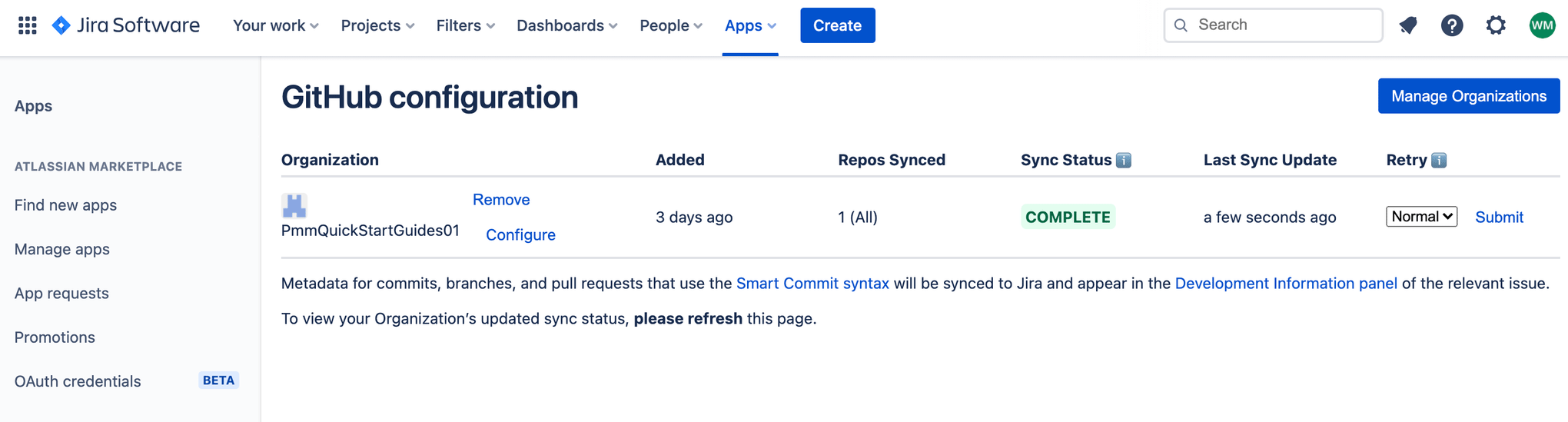Open the settings gear icon
Image resolution: width=1568 pixels, height=422 pixels.
[1495, 25]
